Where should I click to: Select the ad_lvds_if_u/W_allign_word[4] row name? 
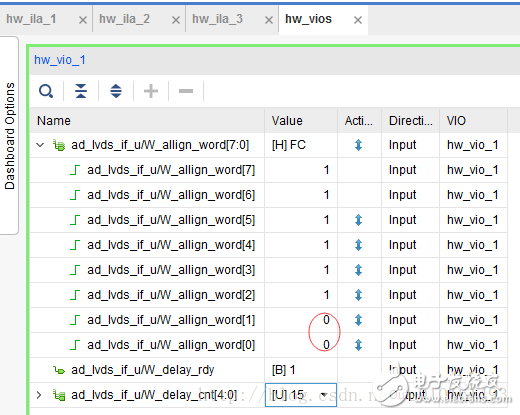tap(171, 245)
